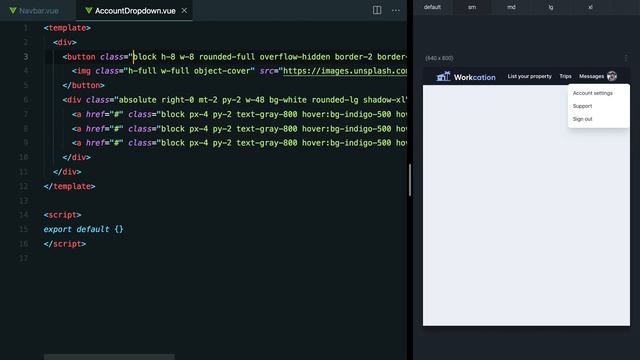The width and height of the screenshot is (640, 360).
Task: Click the Vue icon on AccountDropdown.vue tab
Action: pos(89,11)
